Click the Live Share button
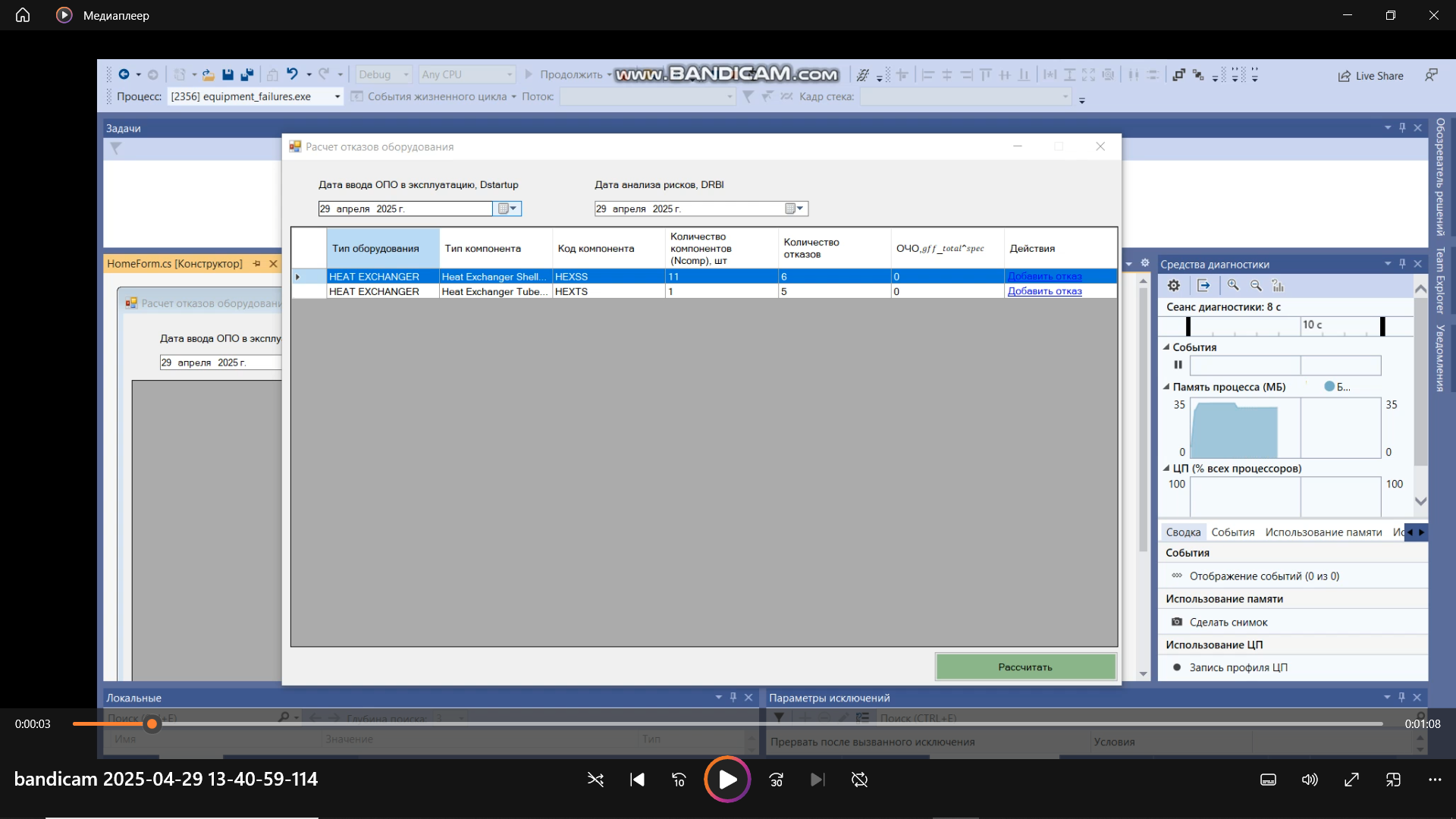 coord(1371,76)
